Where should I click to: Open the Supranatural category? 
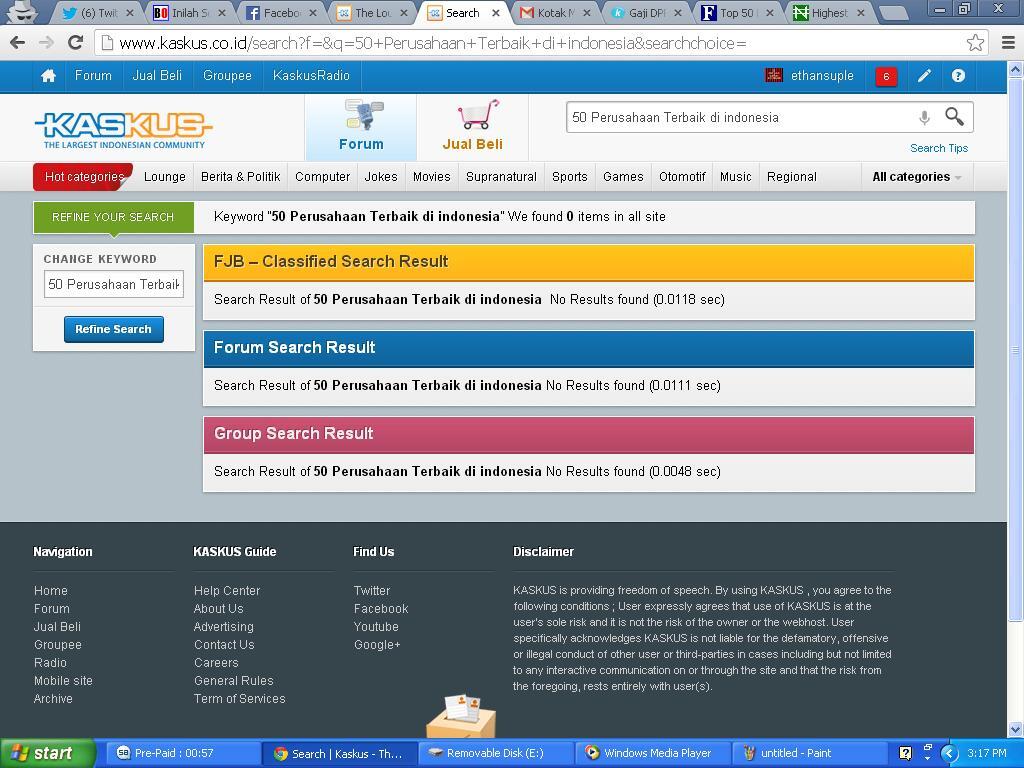point(501,177)
